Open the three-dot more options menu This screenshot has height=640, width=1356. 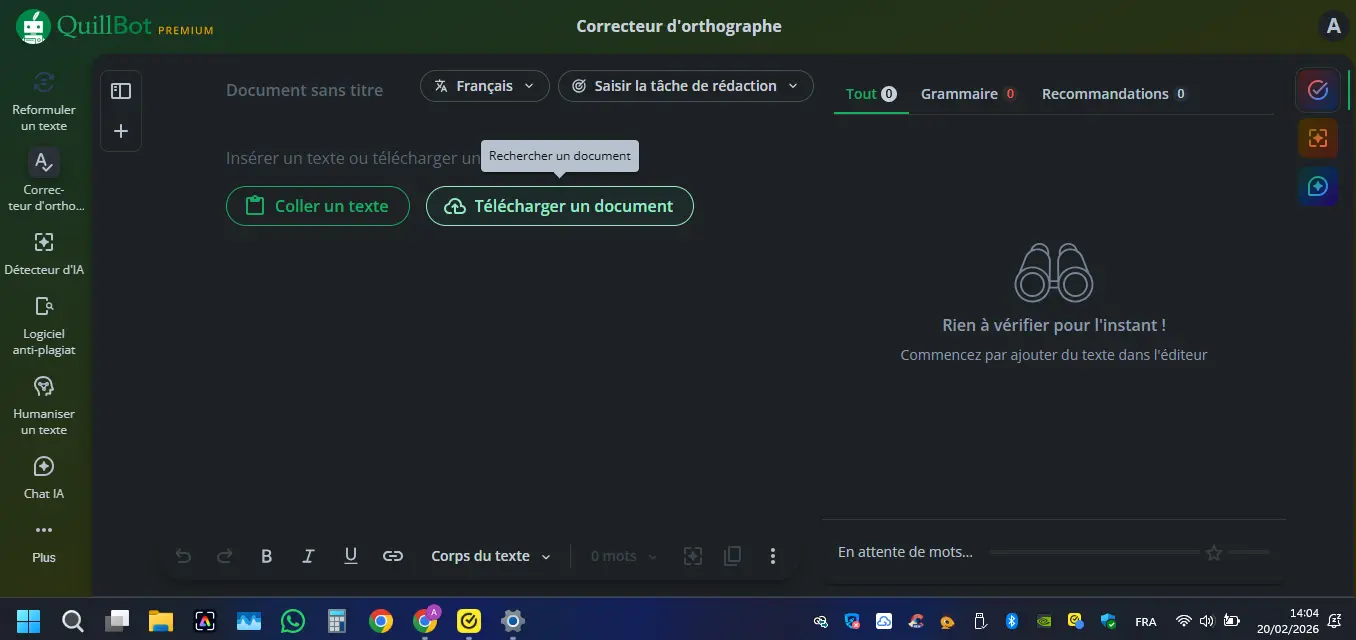(x=772, y=556)
